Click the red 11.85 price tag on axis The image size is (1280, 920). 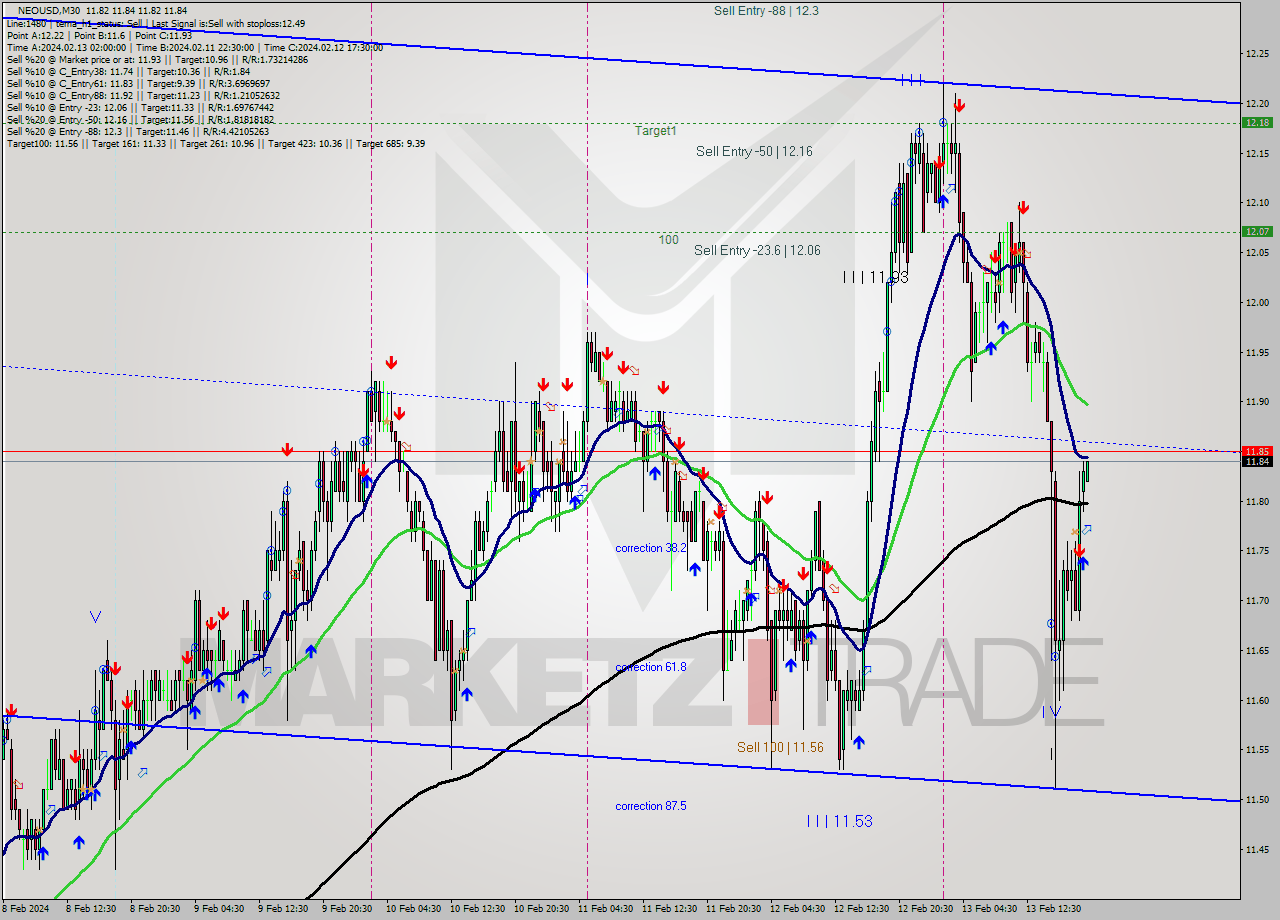point(1257,451)
